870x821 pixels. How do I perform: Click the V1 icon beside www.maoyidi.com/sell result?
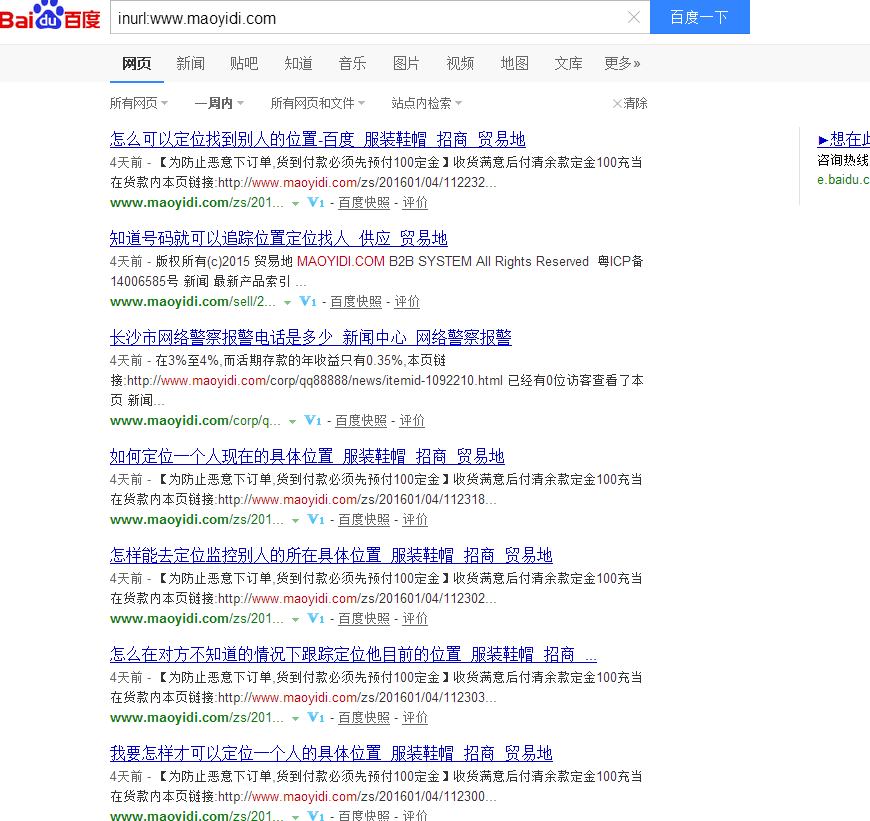[308, 301]
